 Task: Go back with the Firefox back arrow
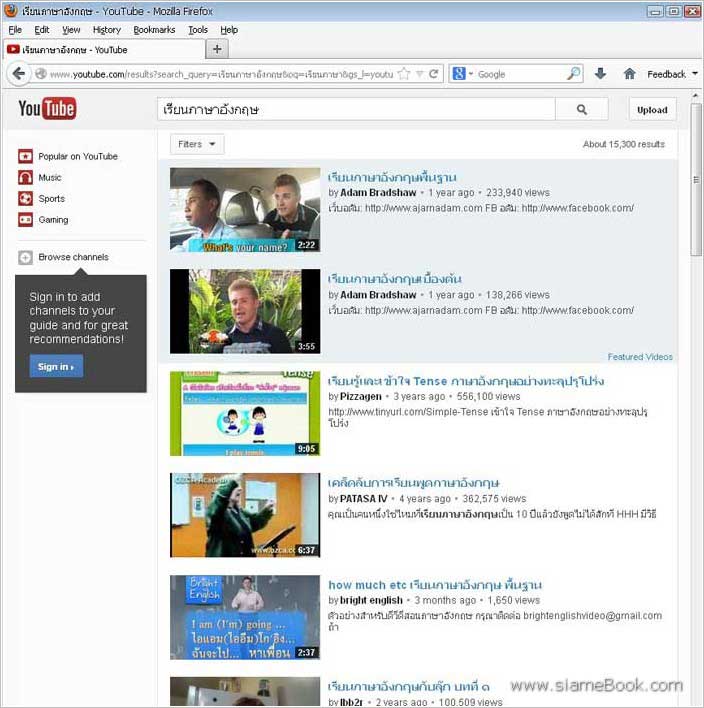pyautogui.click(x=19, y=74)
